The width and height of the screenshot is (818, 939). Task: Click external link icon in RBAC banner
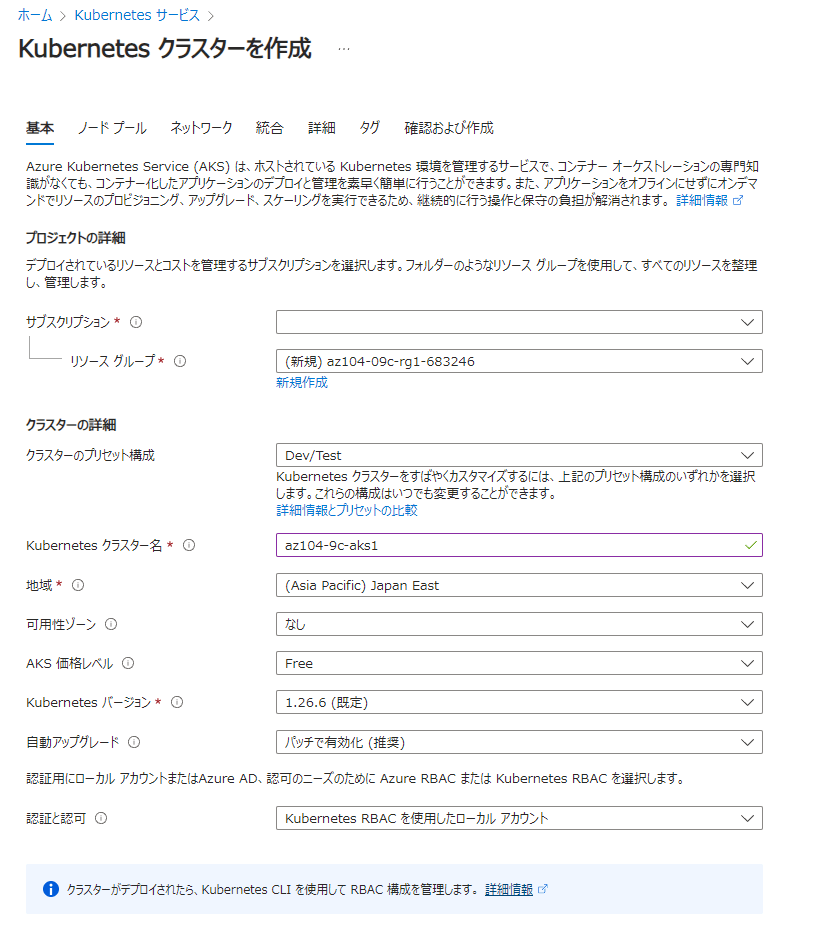(x=543, y=889)
